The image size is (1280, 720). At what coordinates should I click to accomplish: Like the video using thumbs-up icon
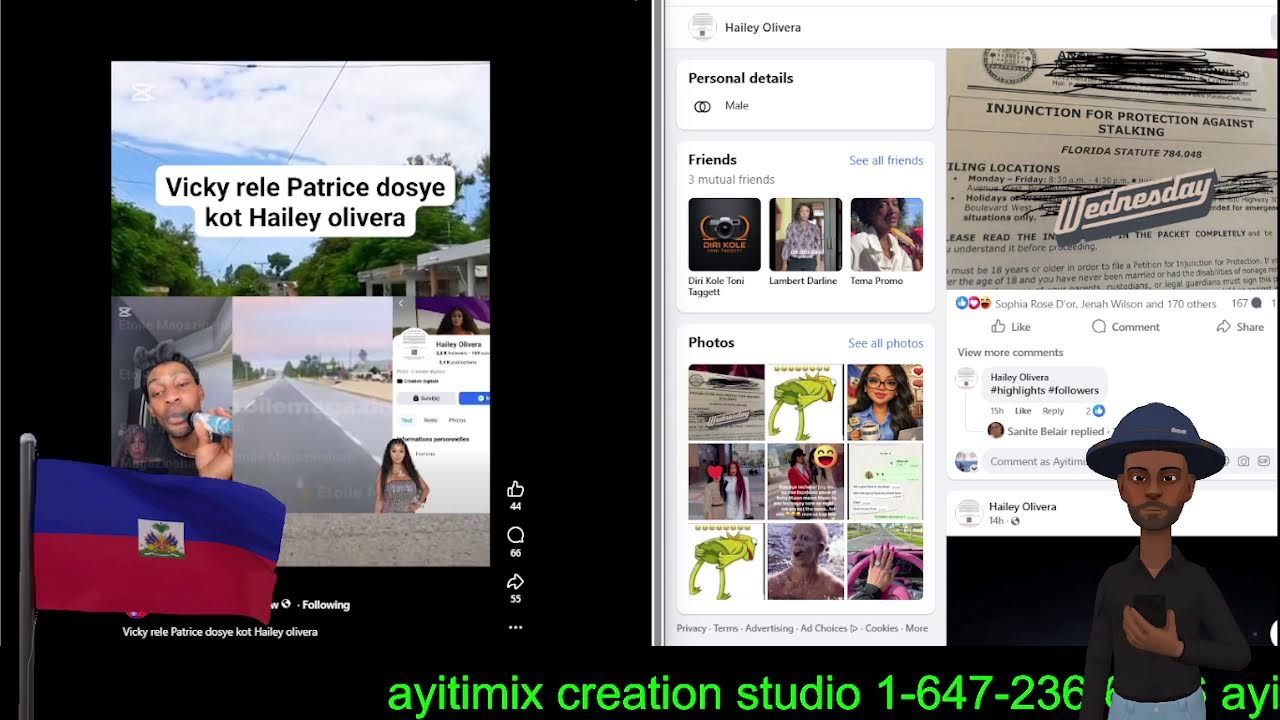[515, 489]
